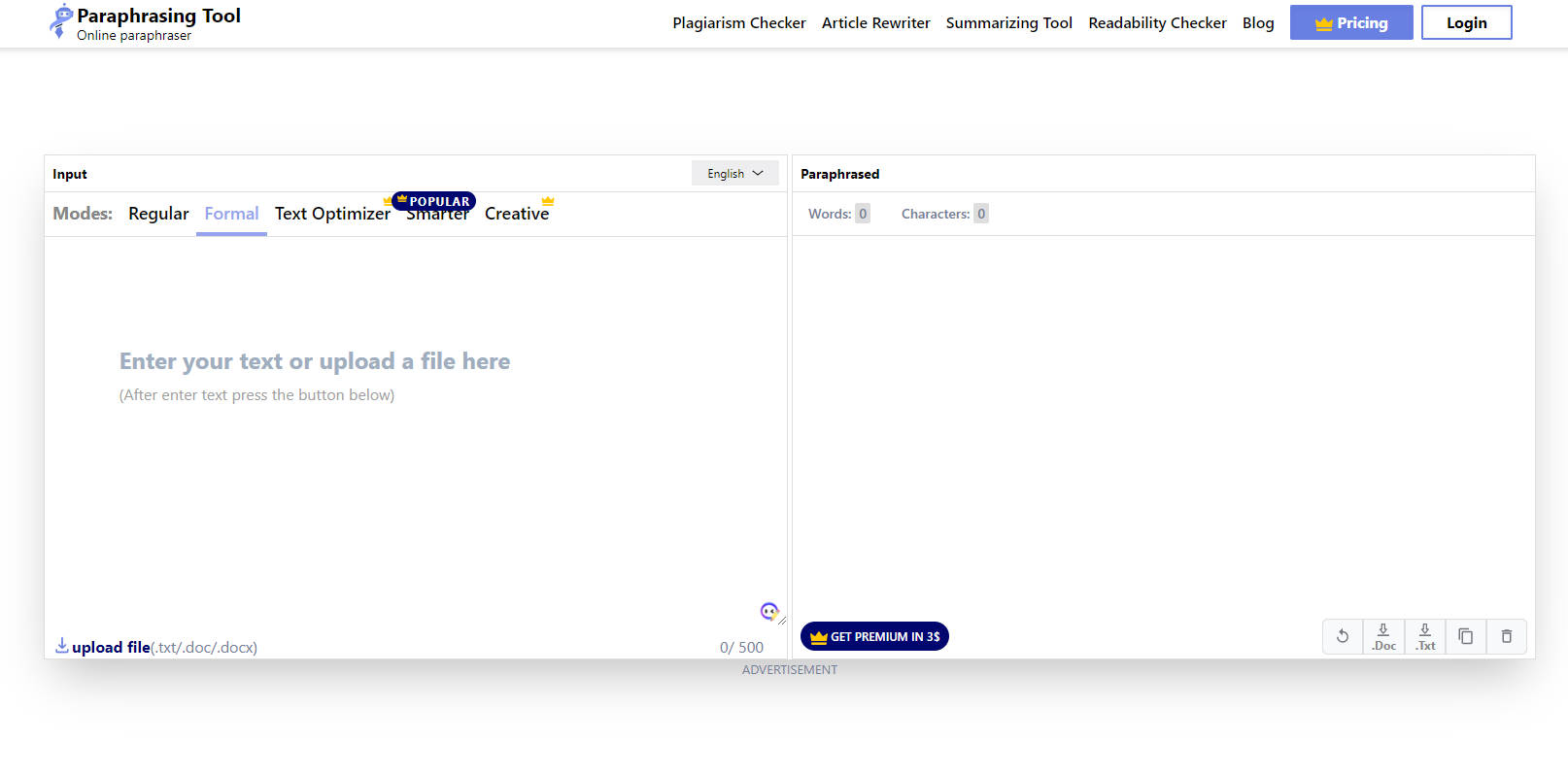
Task: Delete the text using the trash icon
Action: point(1507,636)
